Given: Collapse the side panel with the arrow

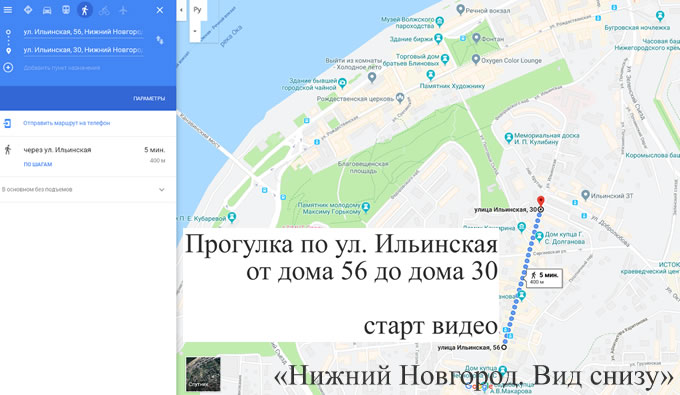Looking at the screenshot, I should coord(181,10).
